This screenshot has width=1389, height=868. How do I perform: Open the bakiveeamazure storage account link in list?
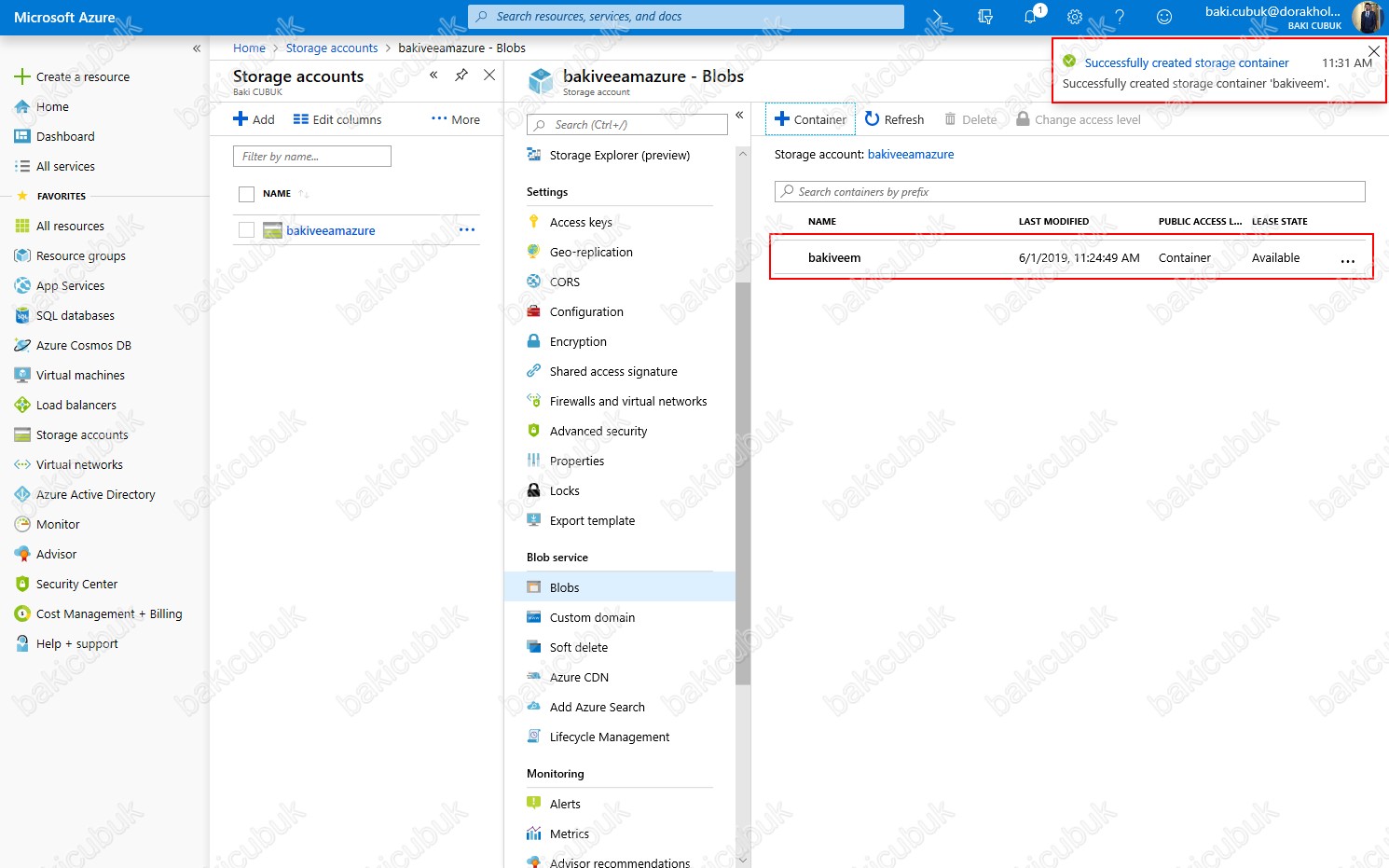(331, 231)
